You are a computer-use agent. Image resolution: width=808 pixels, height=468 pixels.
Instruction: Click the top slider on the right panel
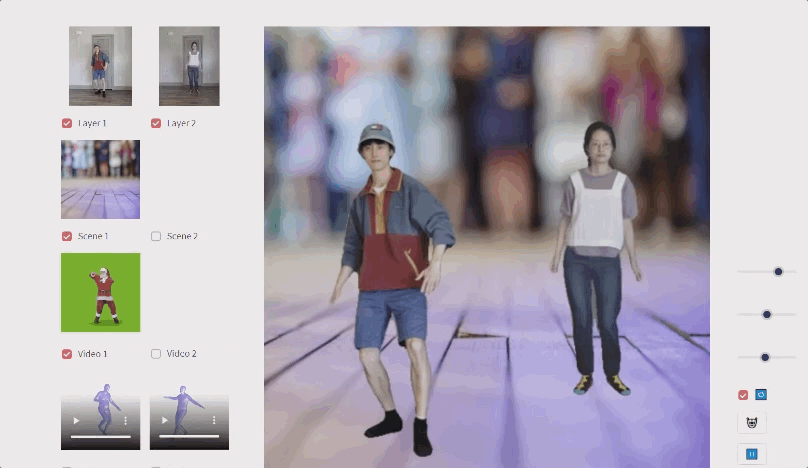[x=767, y=272]
